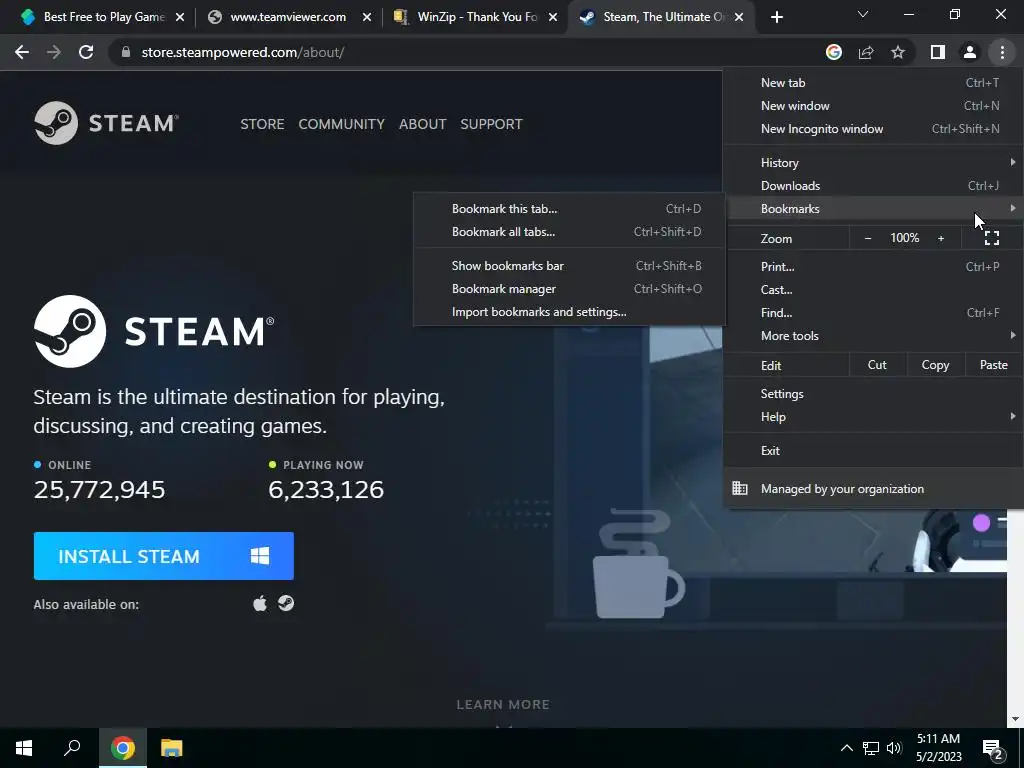Viewport: 1024px width, 768px height.
Task: Click the INSTALL STEAM button
Action: click(163, 556)
